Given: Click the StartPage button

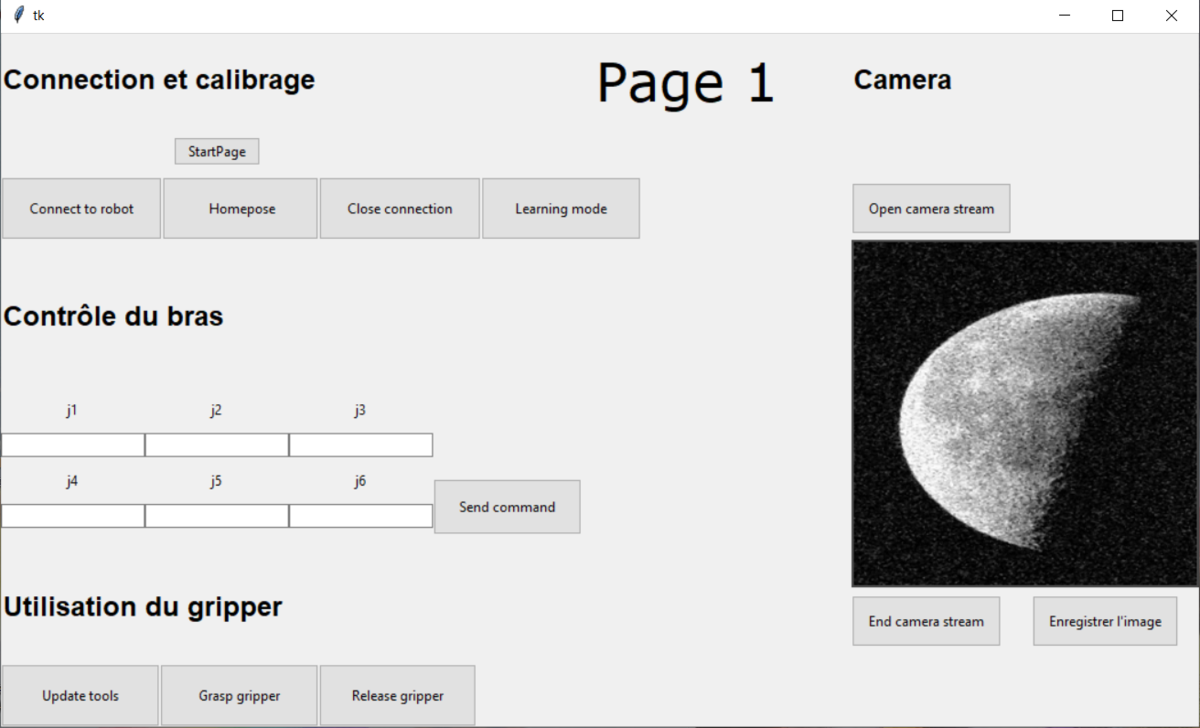Looking at the screenshot, I should (217, 152).
